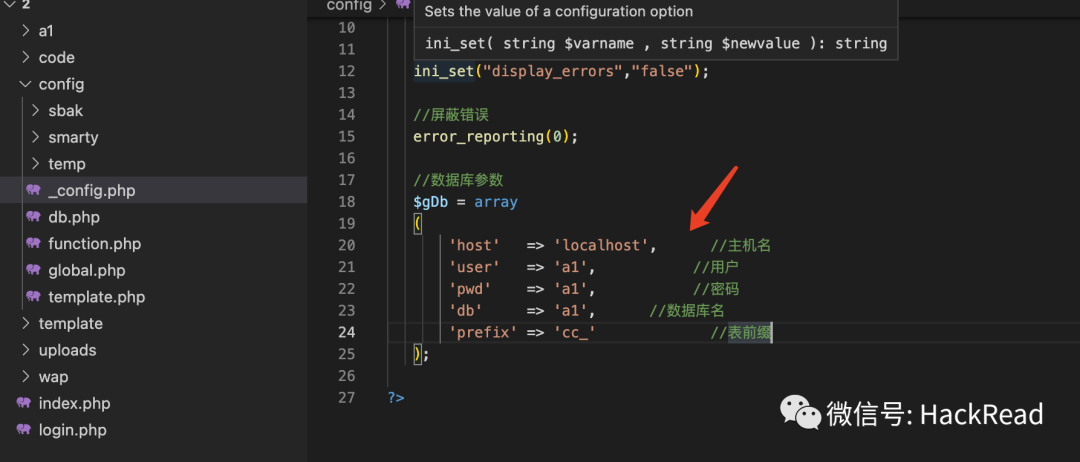Click the "display_errors" string
This screenshot has width=1080, height=462.
click(x=554, y=71)
